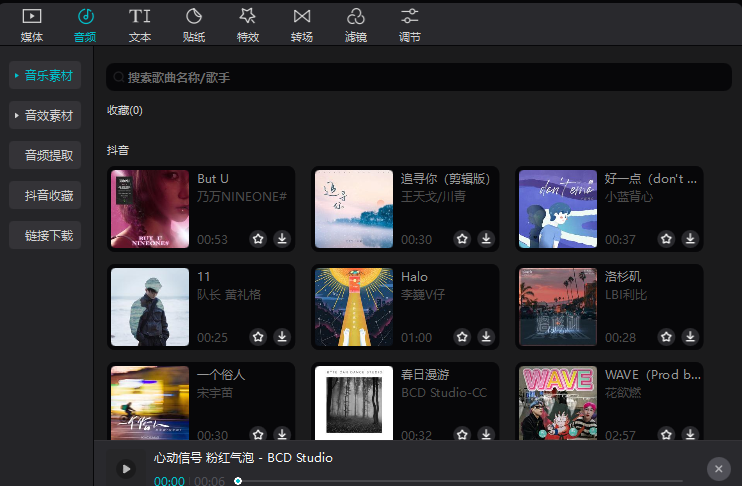Download the song 洛杉矶
Viewport: 742px width, 486px height.
690,336
